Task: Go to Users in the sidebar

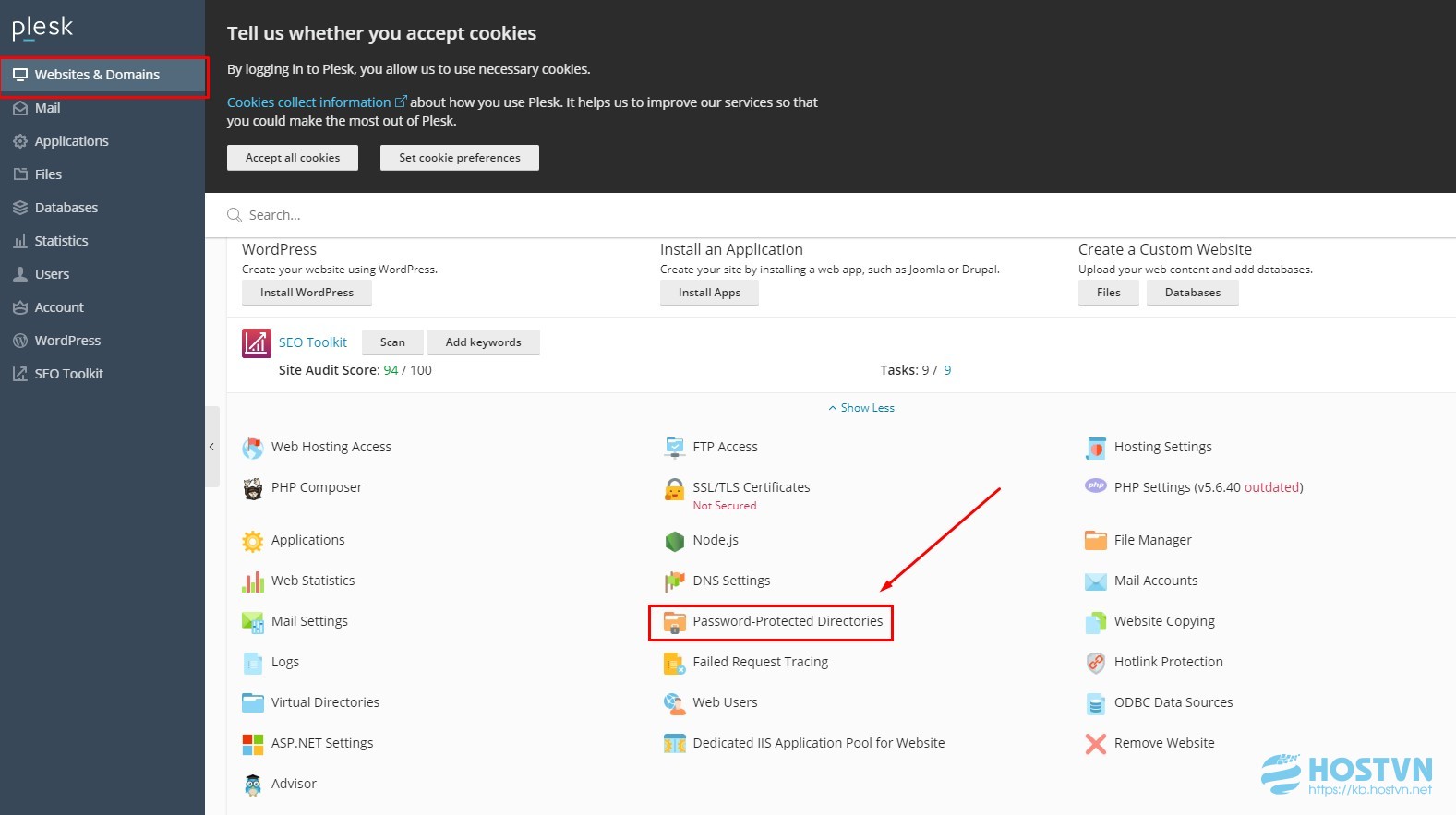Action: pyautogui.click(x=102, y=274)
